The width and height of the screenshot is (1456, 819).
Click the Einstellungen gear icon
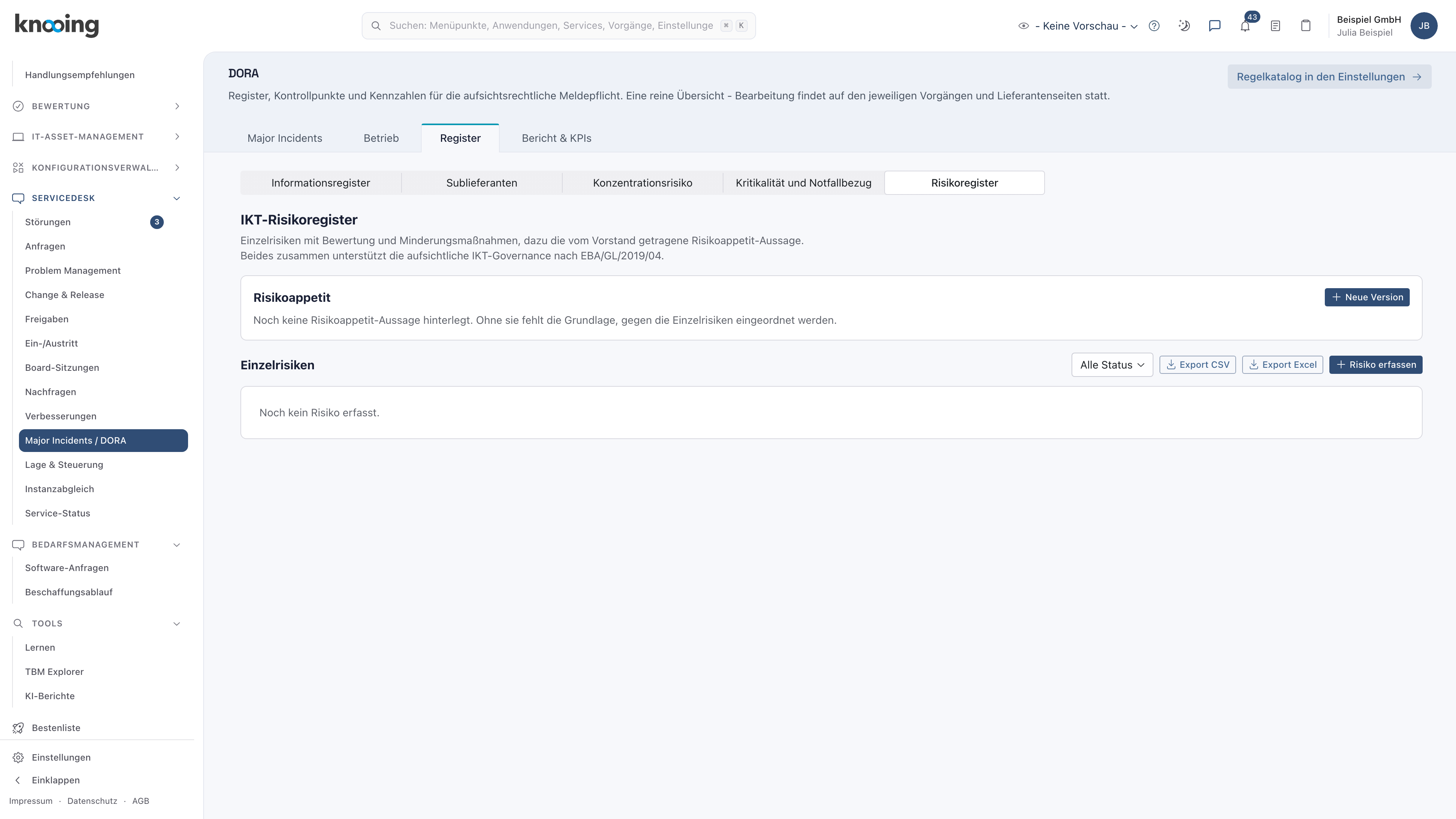pos(18,758)
